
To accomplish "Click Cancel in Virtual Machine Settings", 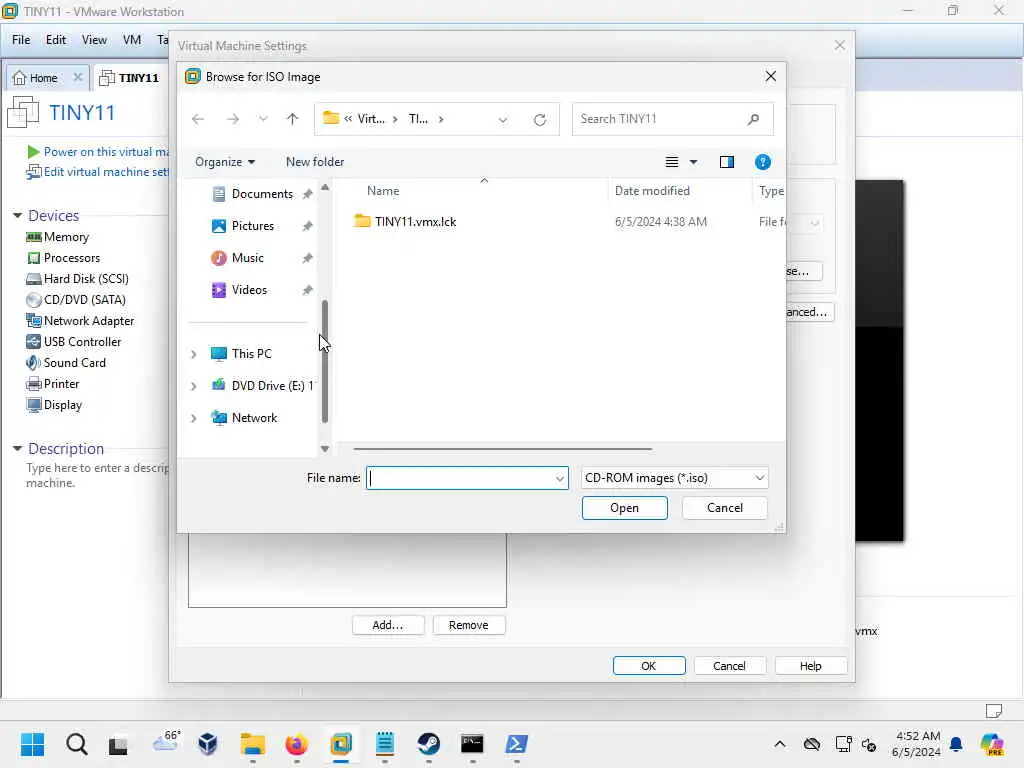I will click(729, 666).
